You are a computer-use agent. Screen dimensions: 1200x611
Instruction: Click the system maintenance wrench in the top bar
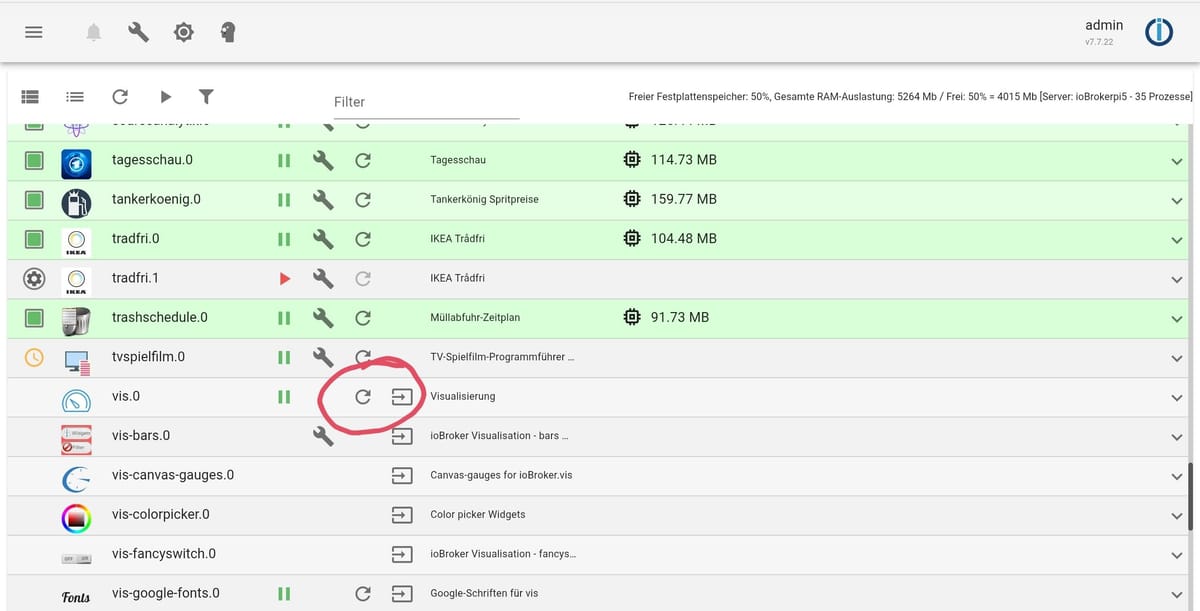[x=138, y=31]
